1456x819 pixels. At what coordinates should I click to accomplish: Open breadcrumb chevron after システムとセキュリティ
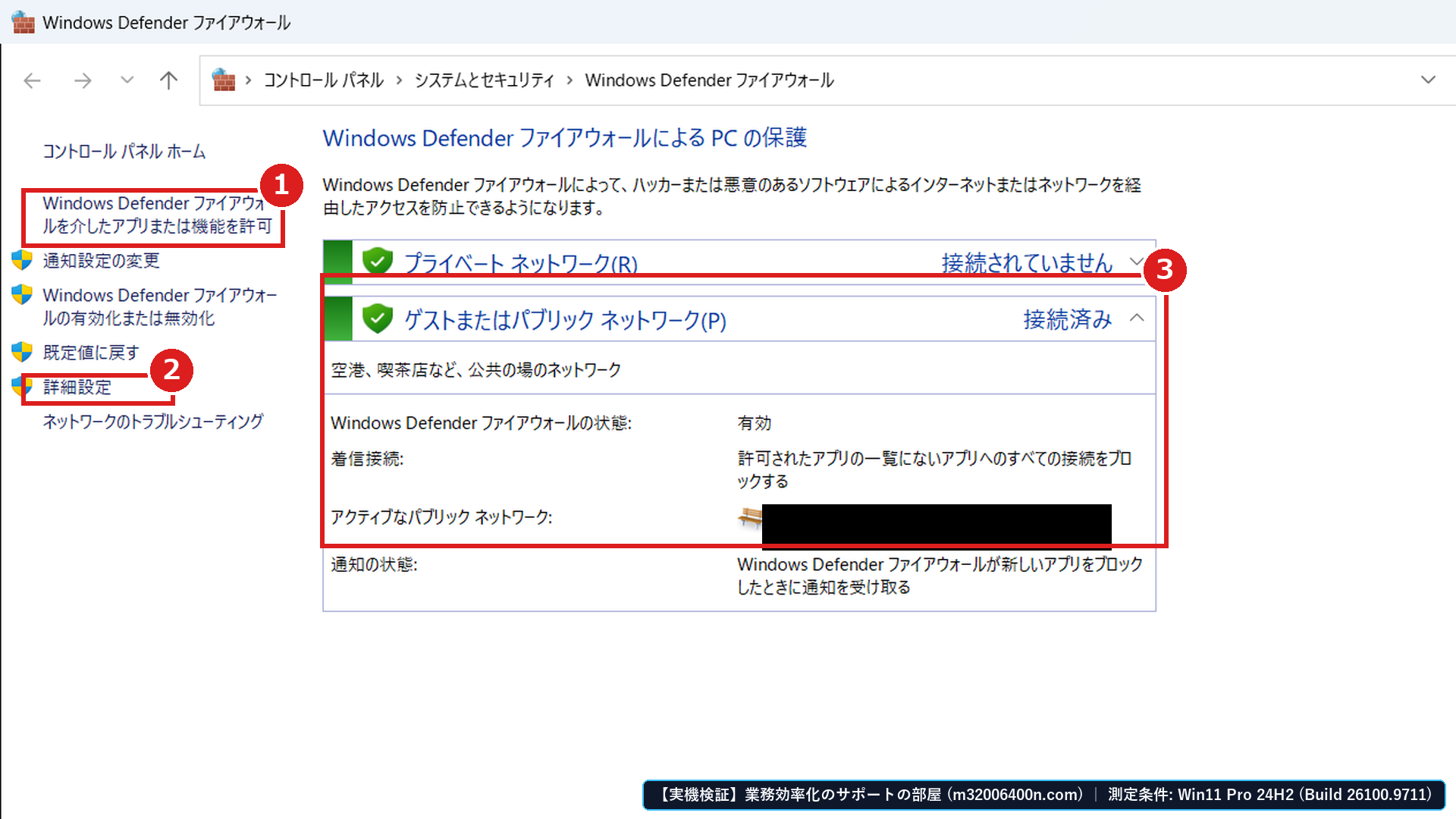pos(570,80)
